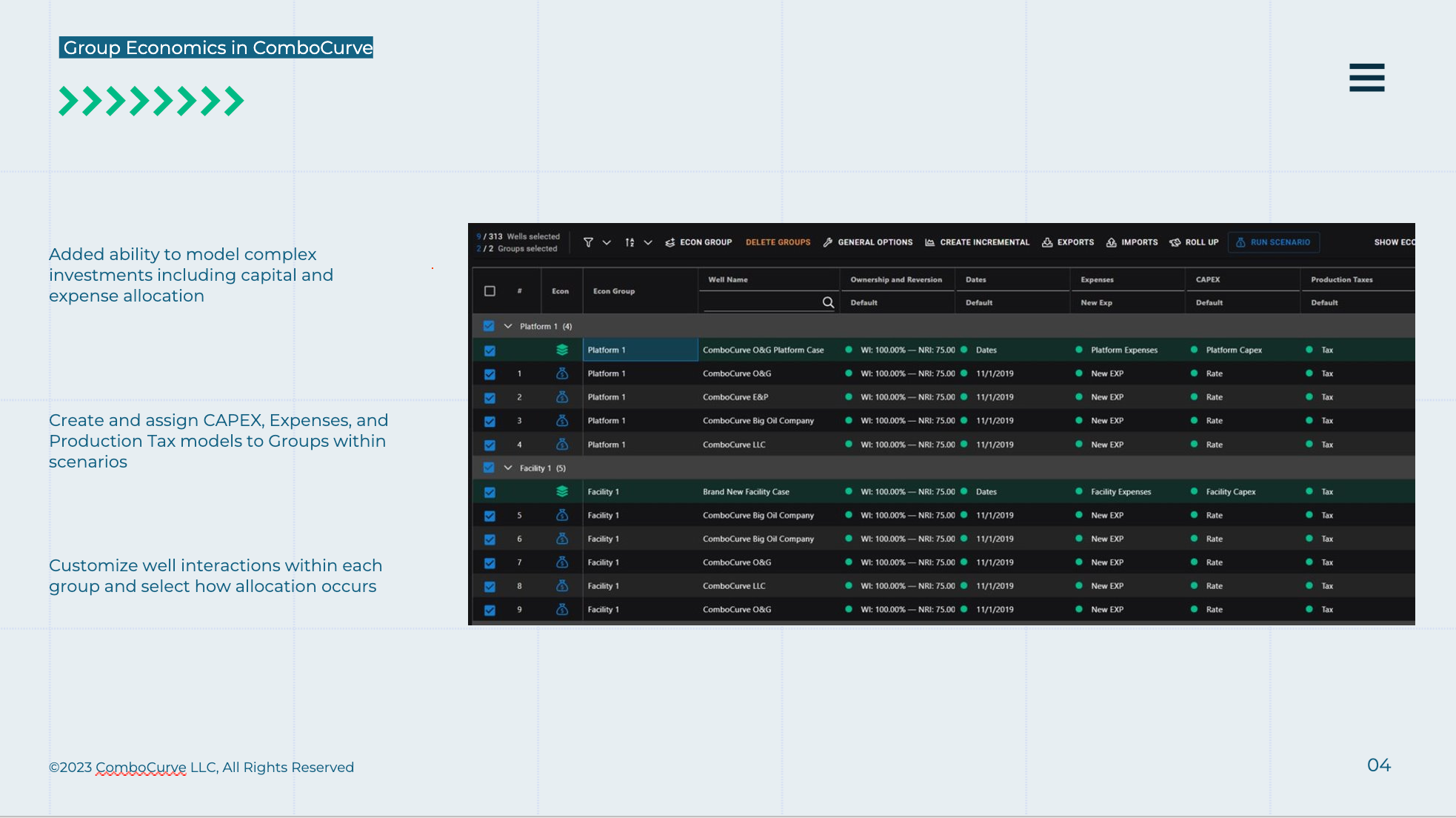The height and width of the screenshot is (818, 1456).
Task: Click the Run Scenario button
Action: [x=1273, y=242]
